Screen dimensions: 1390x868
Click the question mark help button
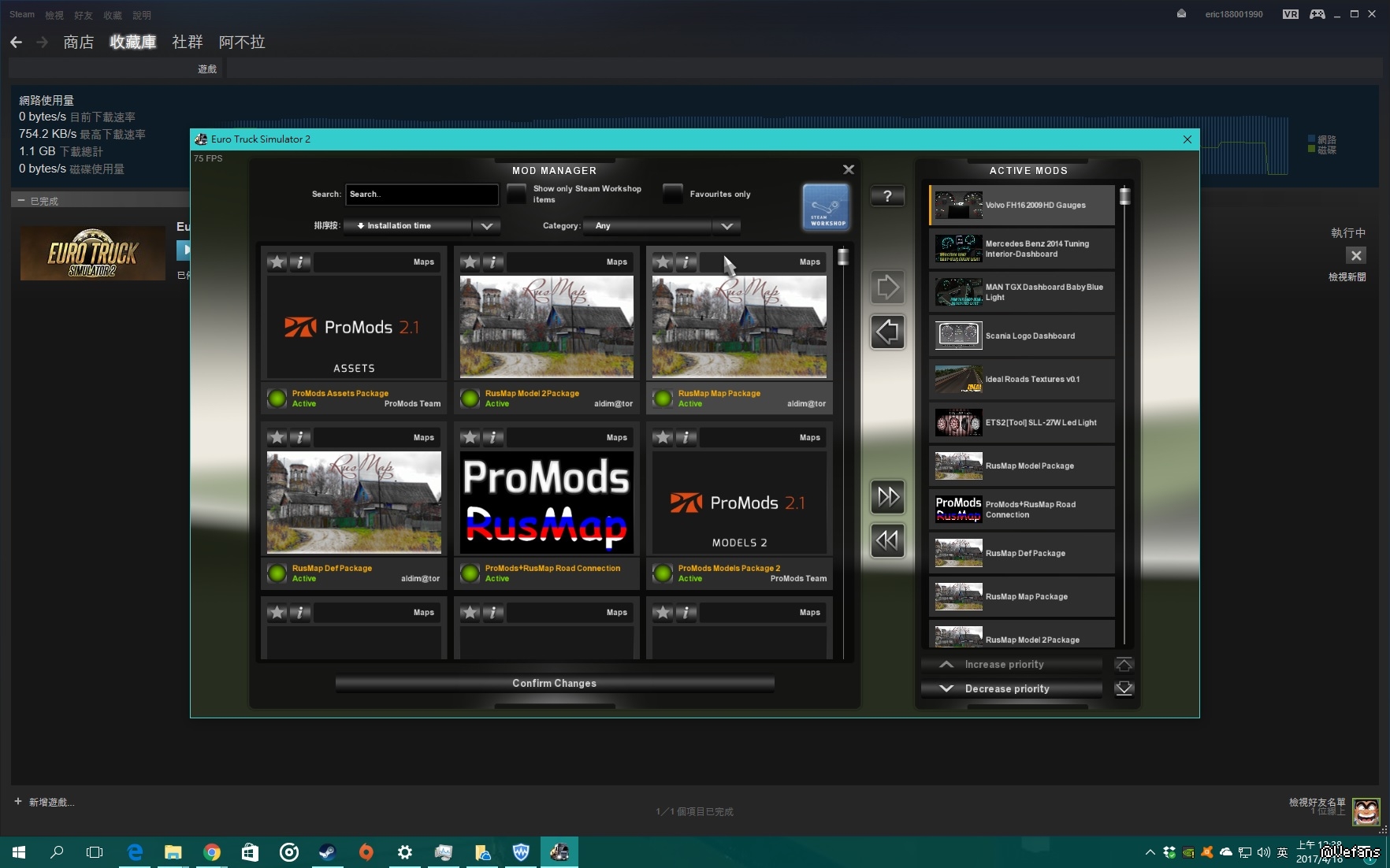[887, 196]
